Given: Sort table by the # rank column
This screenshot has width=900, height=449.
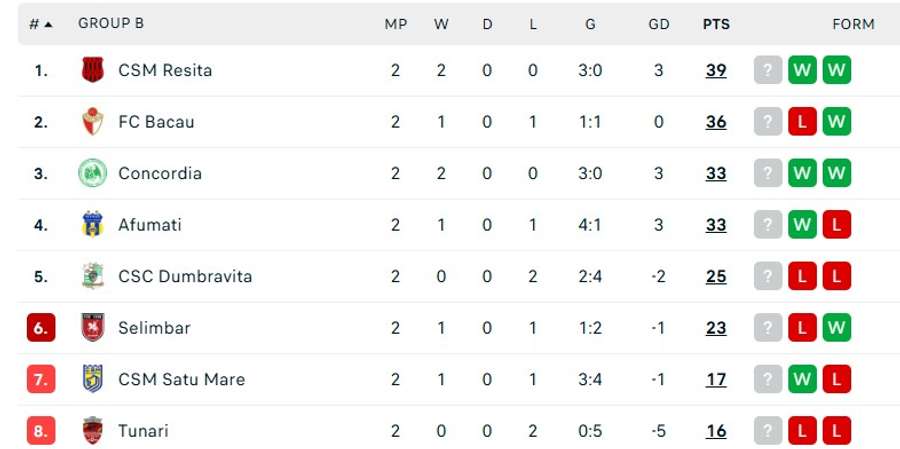Looking at the screenshot, I should [x=41, y=24].
